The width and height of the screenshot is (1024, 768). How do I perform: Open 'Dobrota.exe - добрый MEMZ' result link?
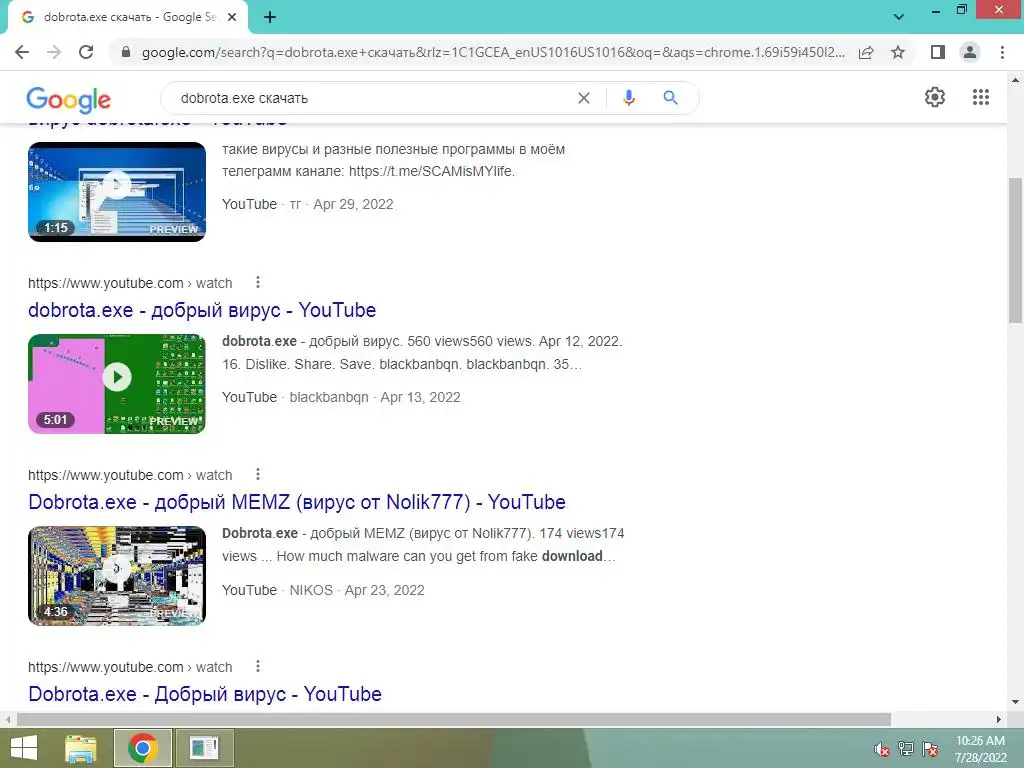[296, 502]
